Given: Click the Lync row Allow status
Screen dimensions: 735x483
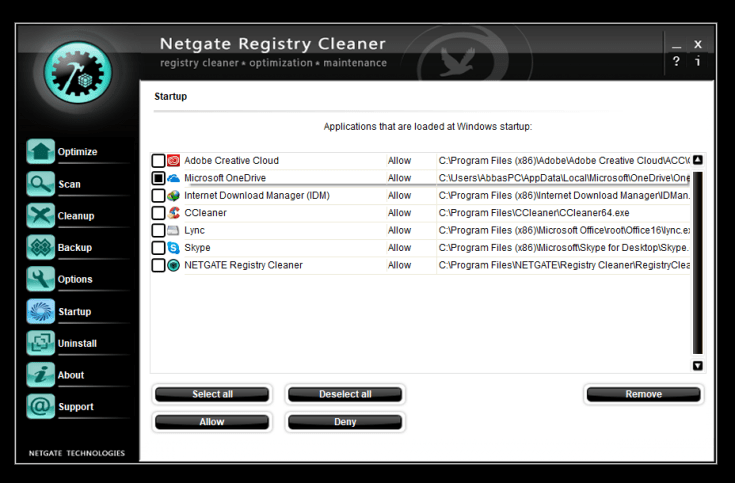Looking at the screenshot, I should pyautogui.click(x=399, y=230).
